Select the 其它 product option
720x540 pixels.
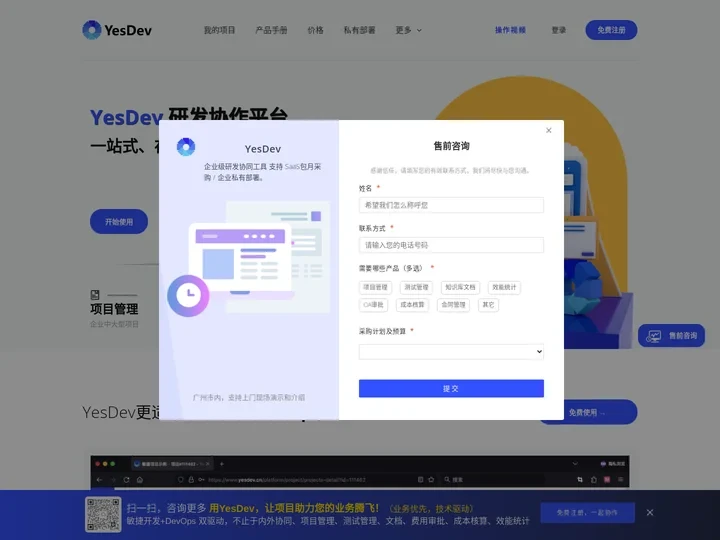pos(488,305)
